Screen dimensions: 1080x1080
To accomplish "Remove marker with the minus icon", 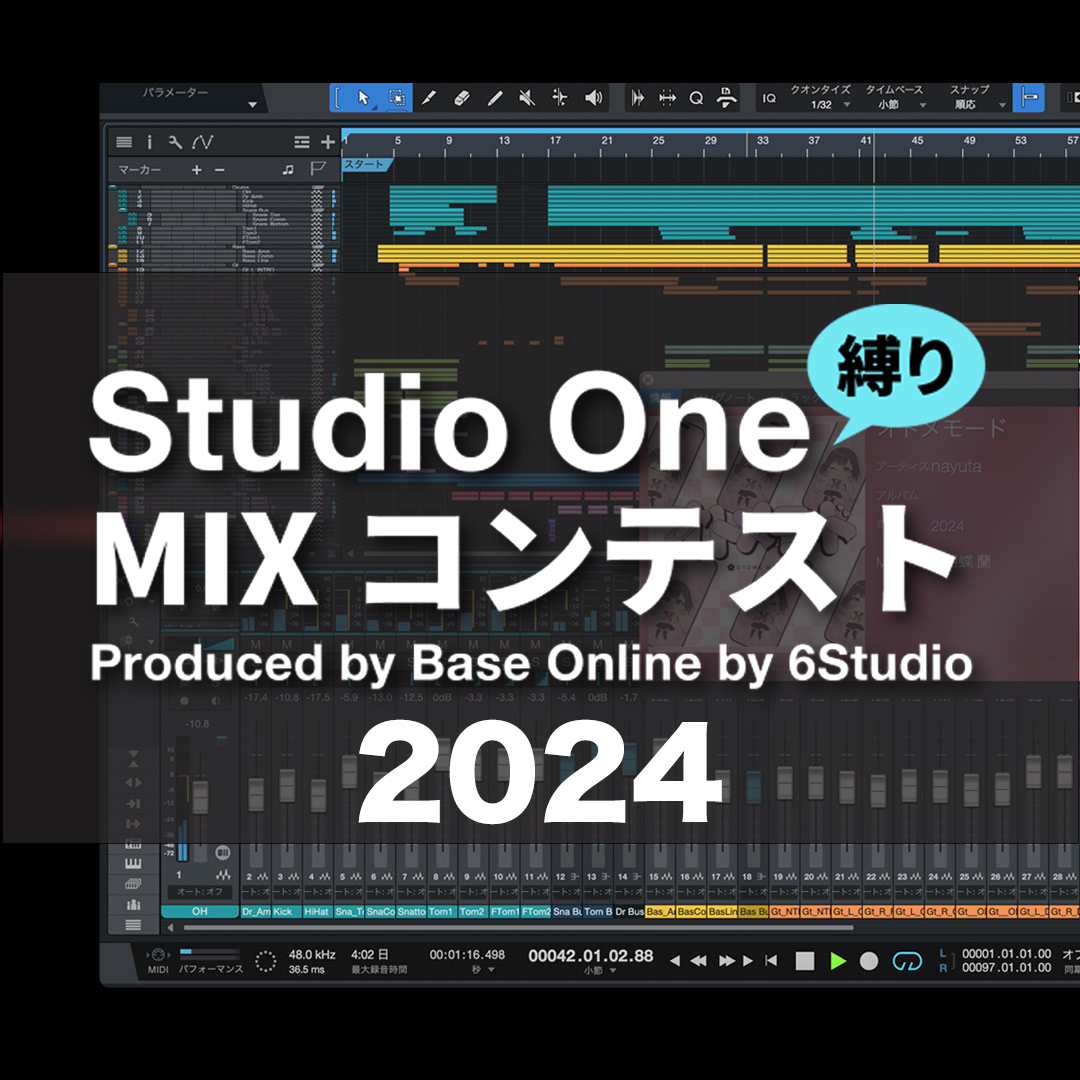I will pos(220,169).
